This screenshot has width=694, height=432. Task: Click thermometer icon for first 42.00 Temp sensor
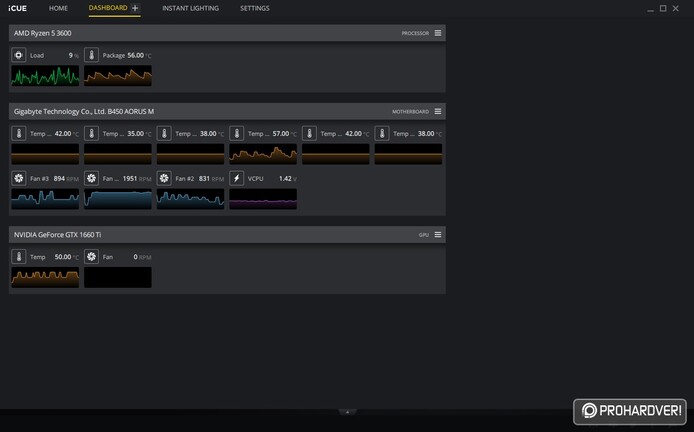pyautogui.click(x=19, y=134)
